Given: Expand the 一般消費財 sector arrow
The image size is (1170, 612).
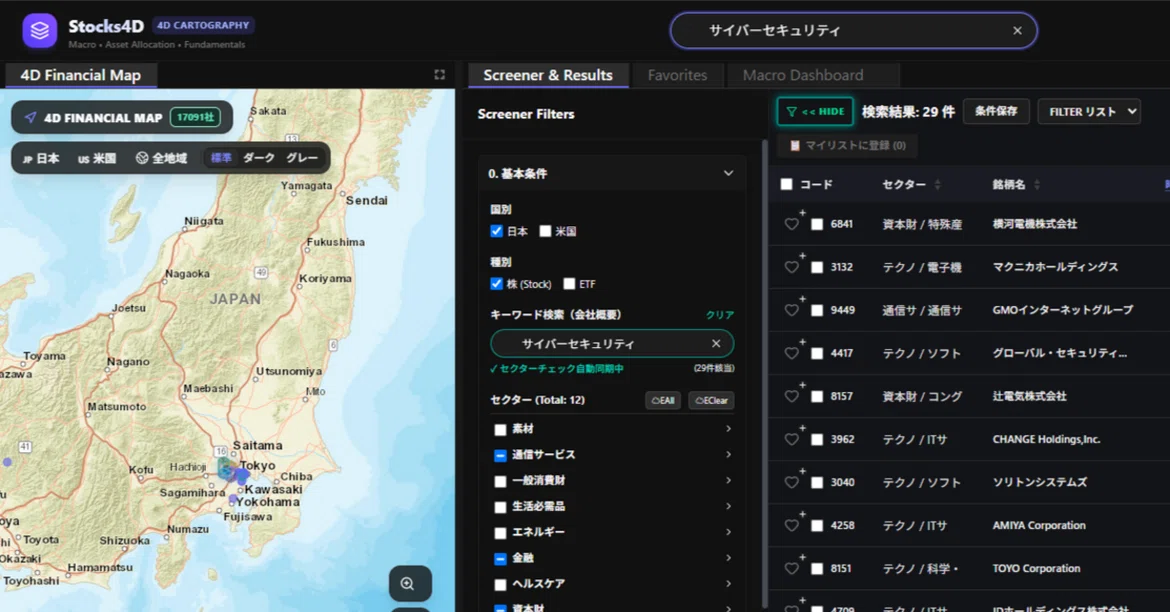Looking at the screenshot, I should pos(728,480).
